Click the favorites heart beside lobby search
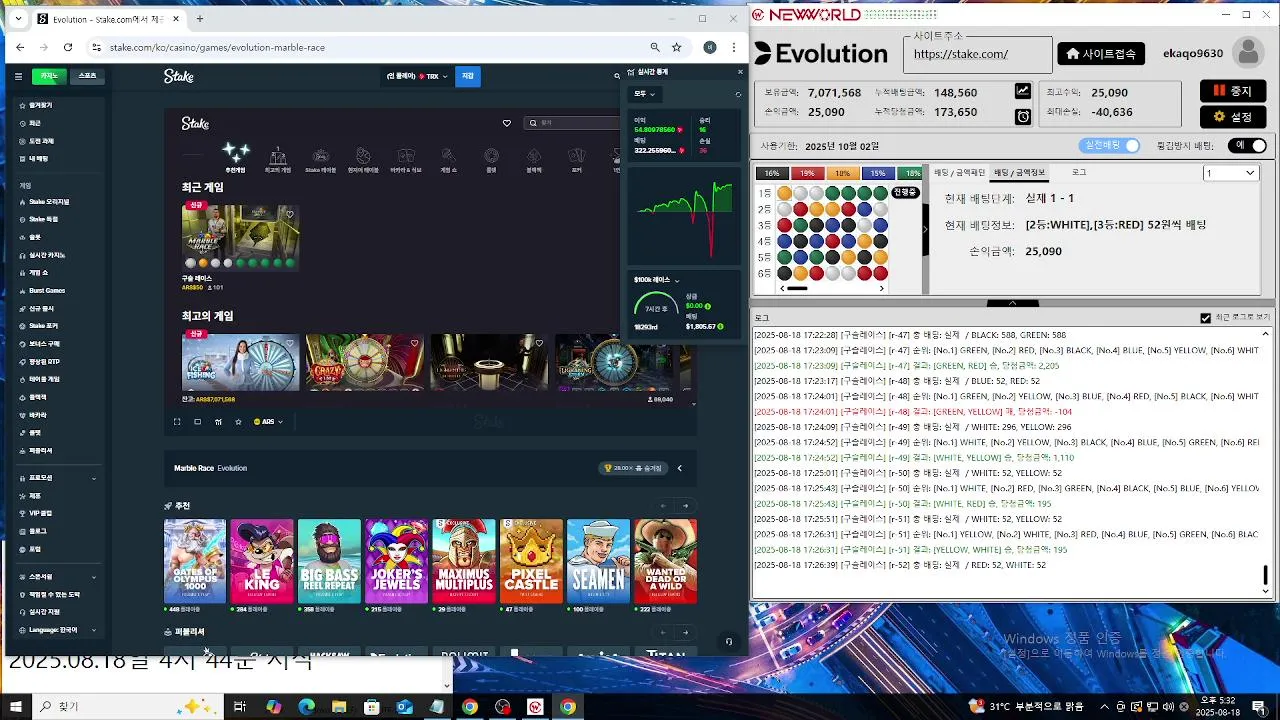 click(507, 123)
